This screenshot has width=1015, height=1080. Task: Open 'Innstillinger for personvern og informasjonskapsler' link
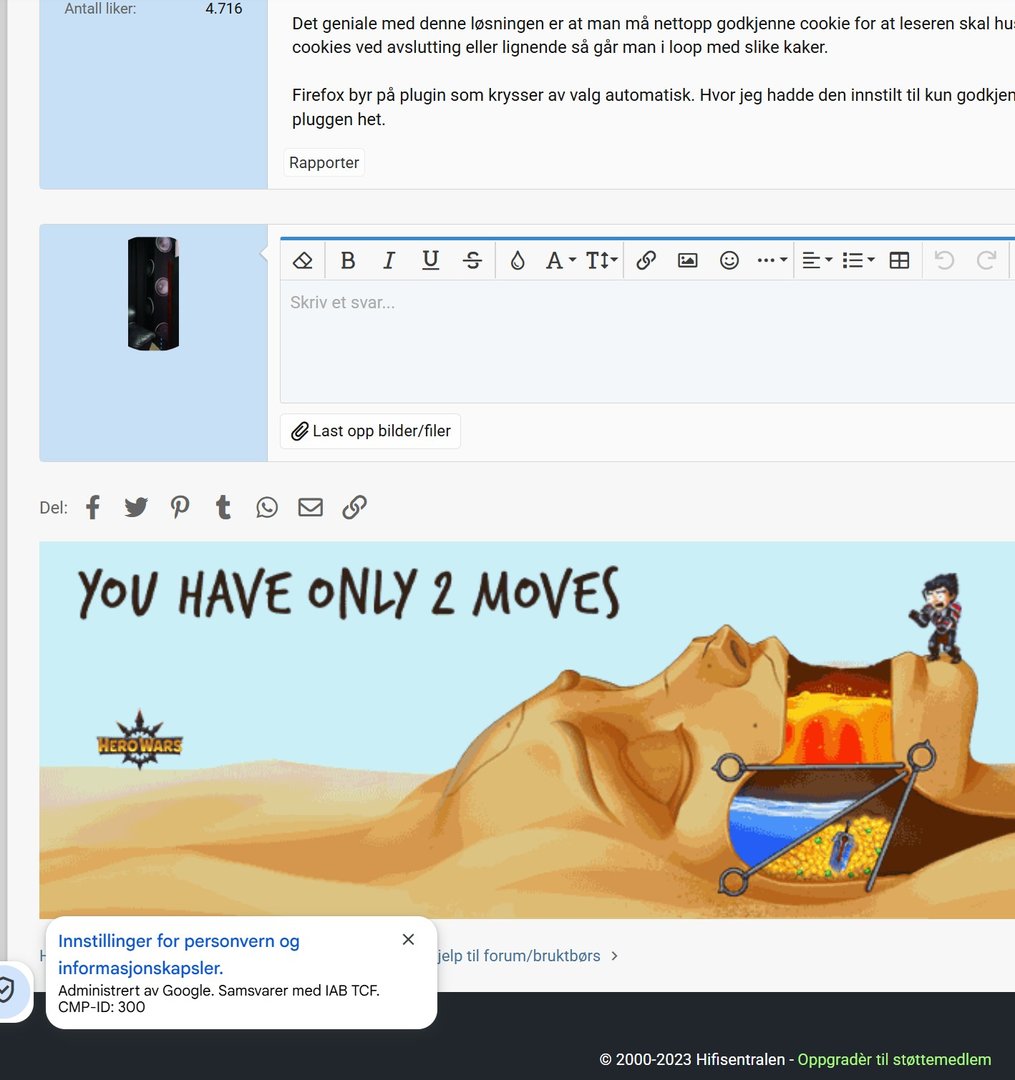(179, 954)
